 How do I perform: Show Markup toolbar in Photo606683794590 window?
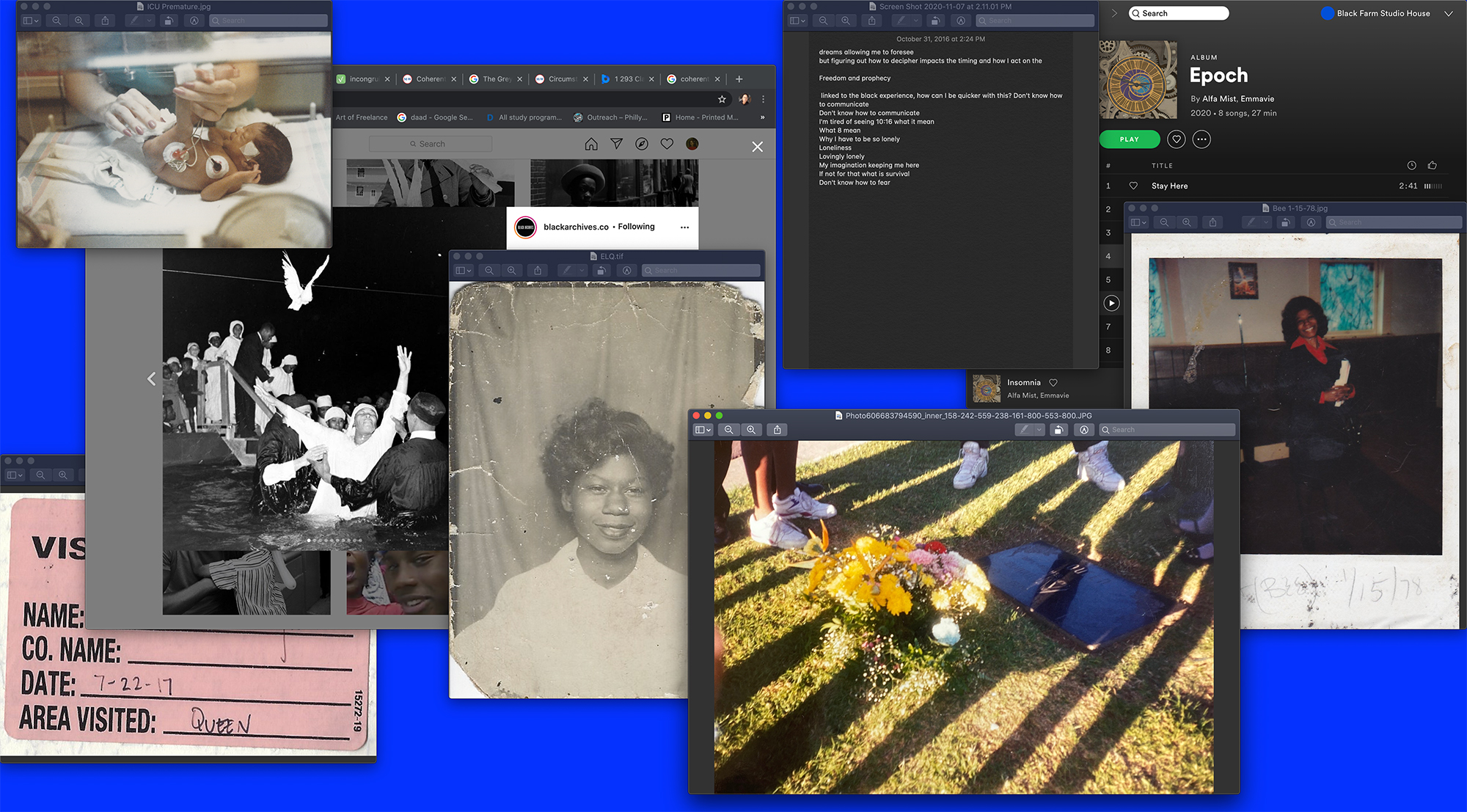(1084, 430)
